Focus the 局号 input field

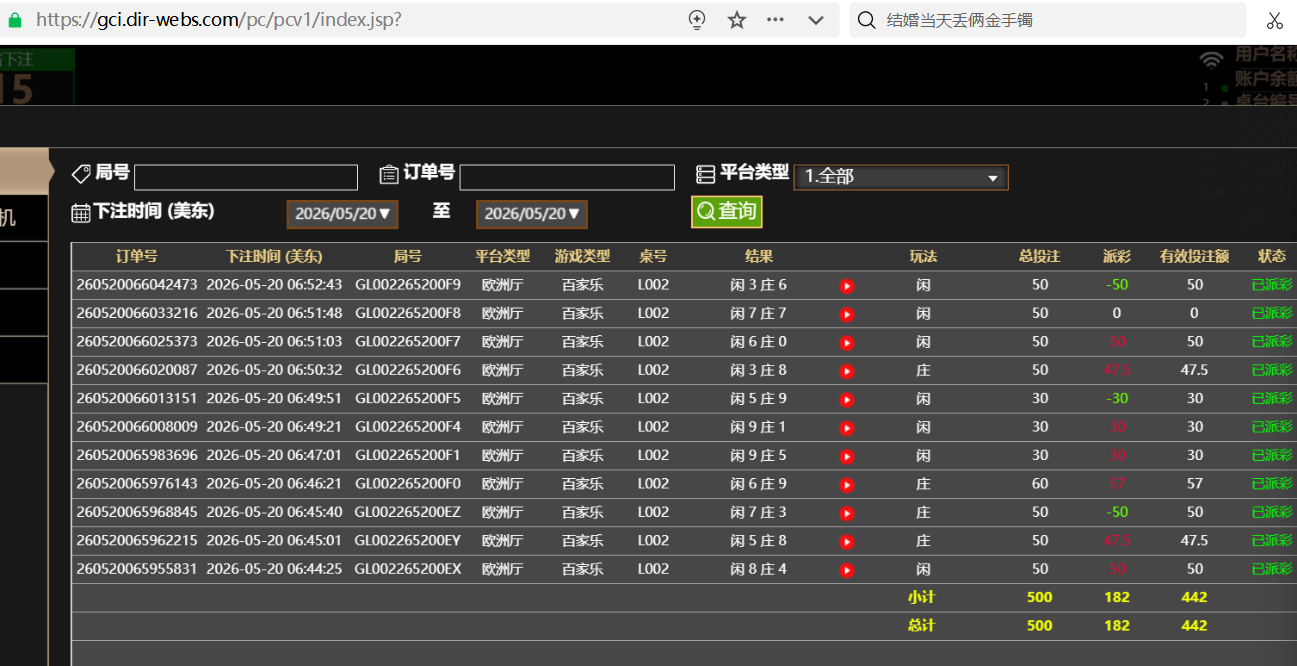click(246, 177)
